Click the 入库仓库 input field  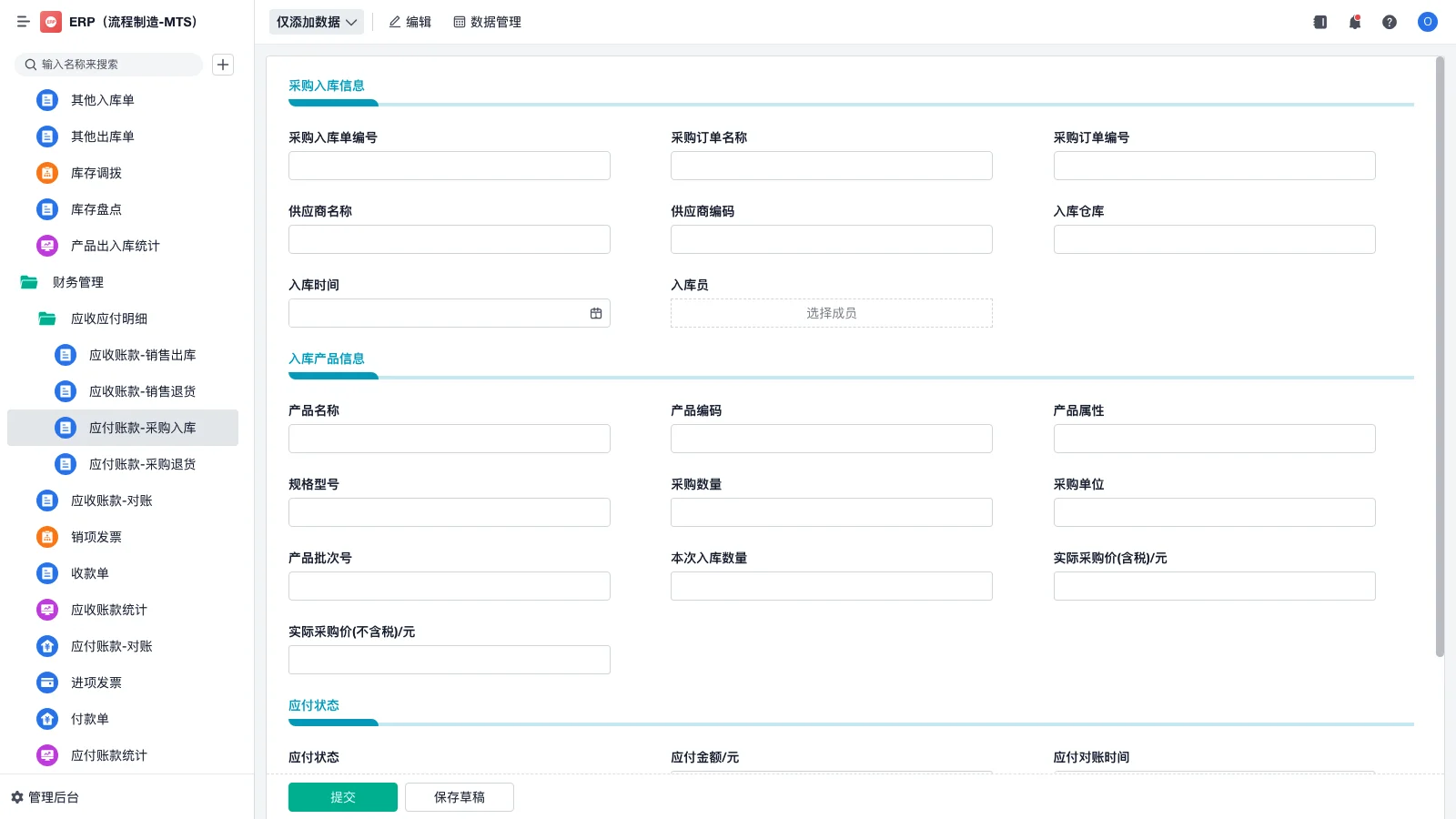[x=1215, y=239]
